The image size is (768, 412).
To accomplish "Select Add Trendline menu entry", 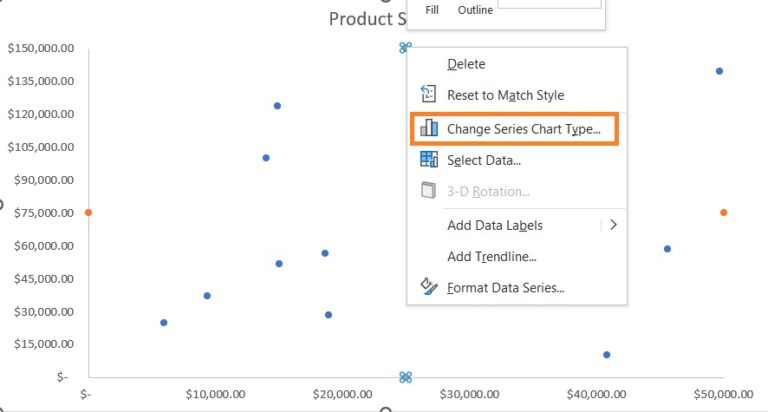I will click(491, 256).
